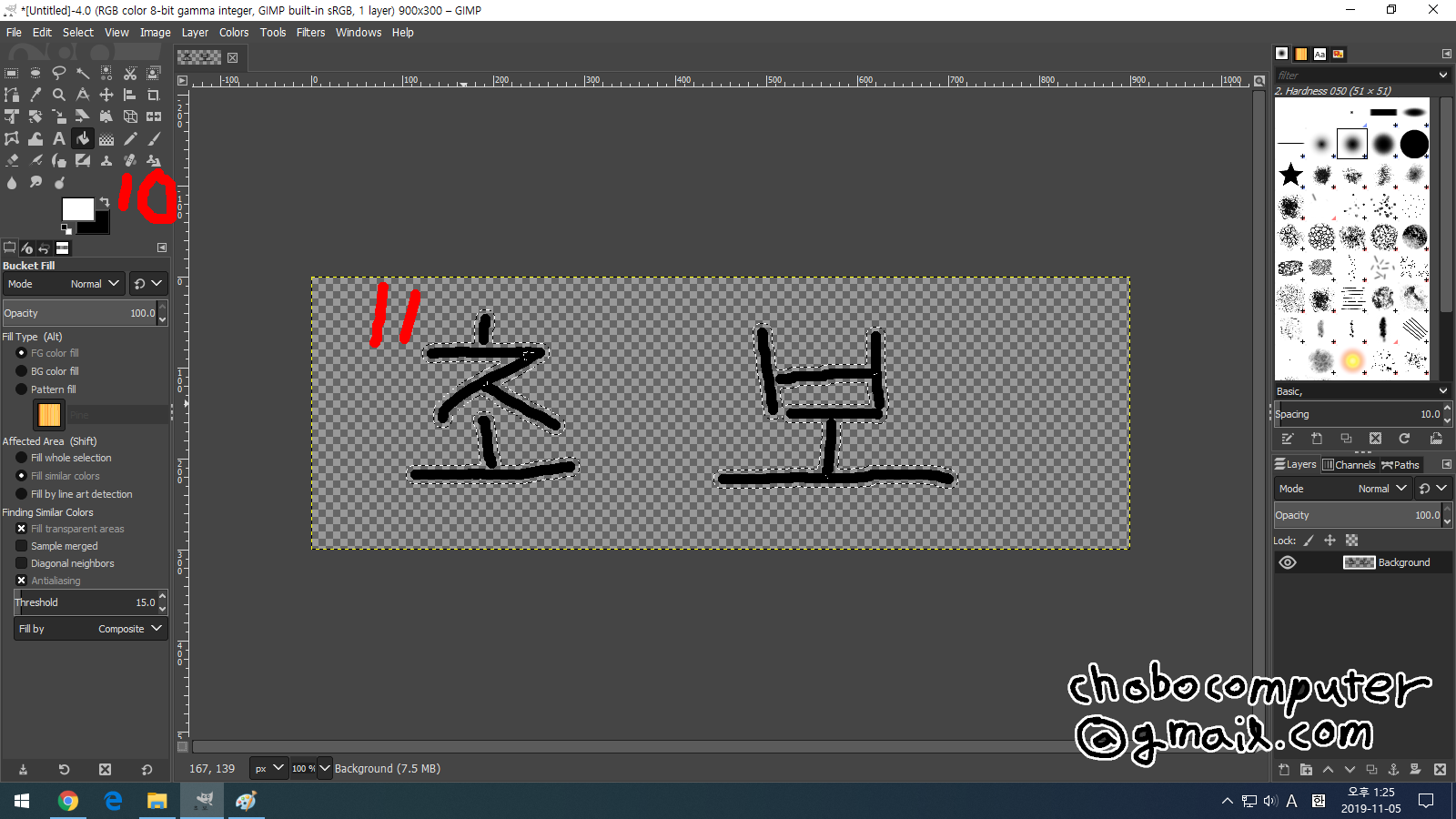The width and height of the screenshot is (1456, 819).
Task: Select the Fuzzy Select magic wand tool
Action: (83, 73)
